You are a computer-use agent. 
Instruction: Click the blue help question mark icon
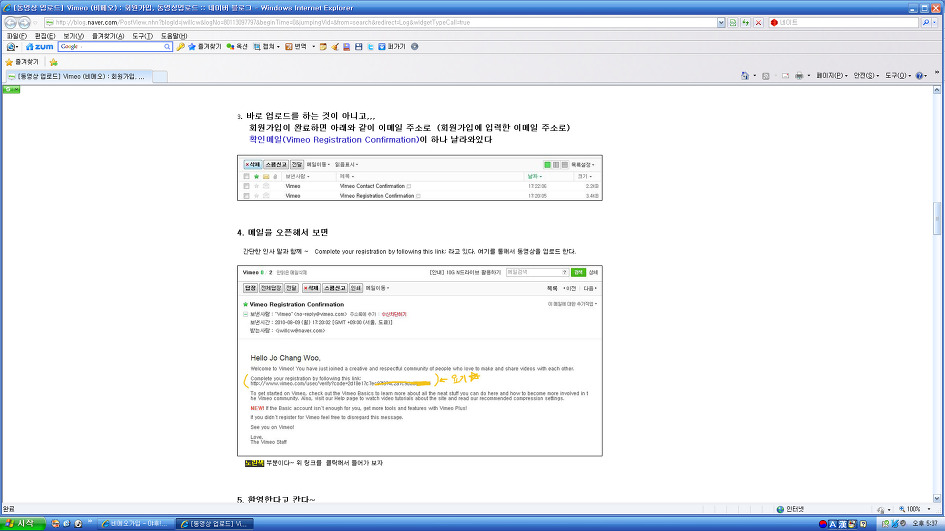919,76
